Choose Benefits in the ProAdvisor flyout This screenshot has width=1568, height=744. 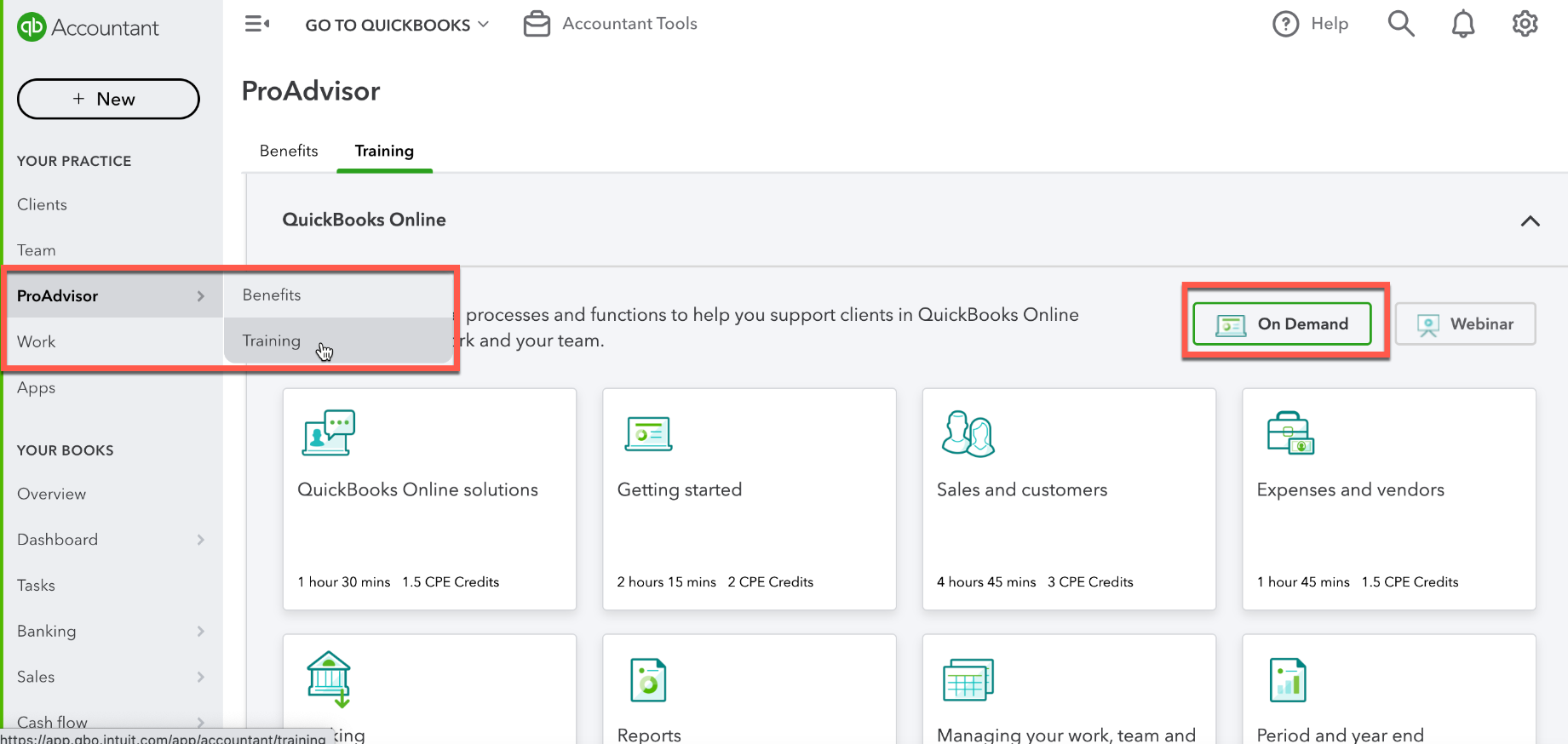pyautogui.click(x=339, y=295)
